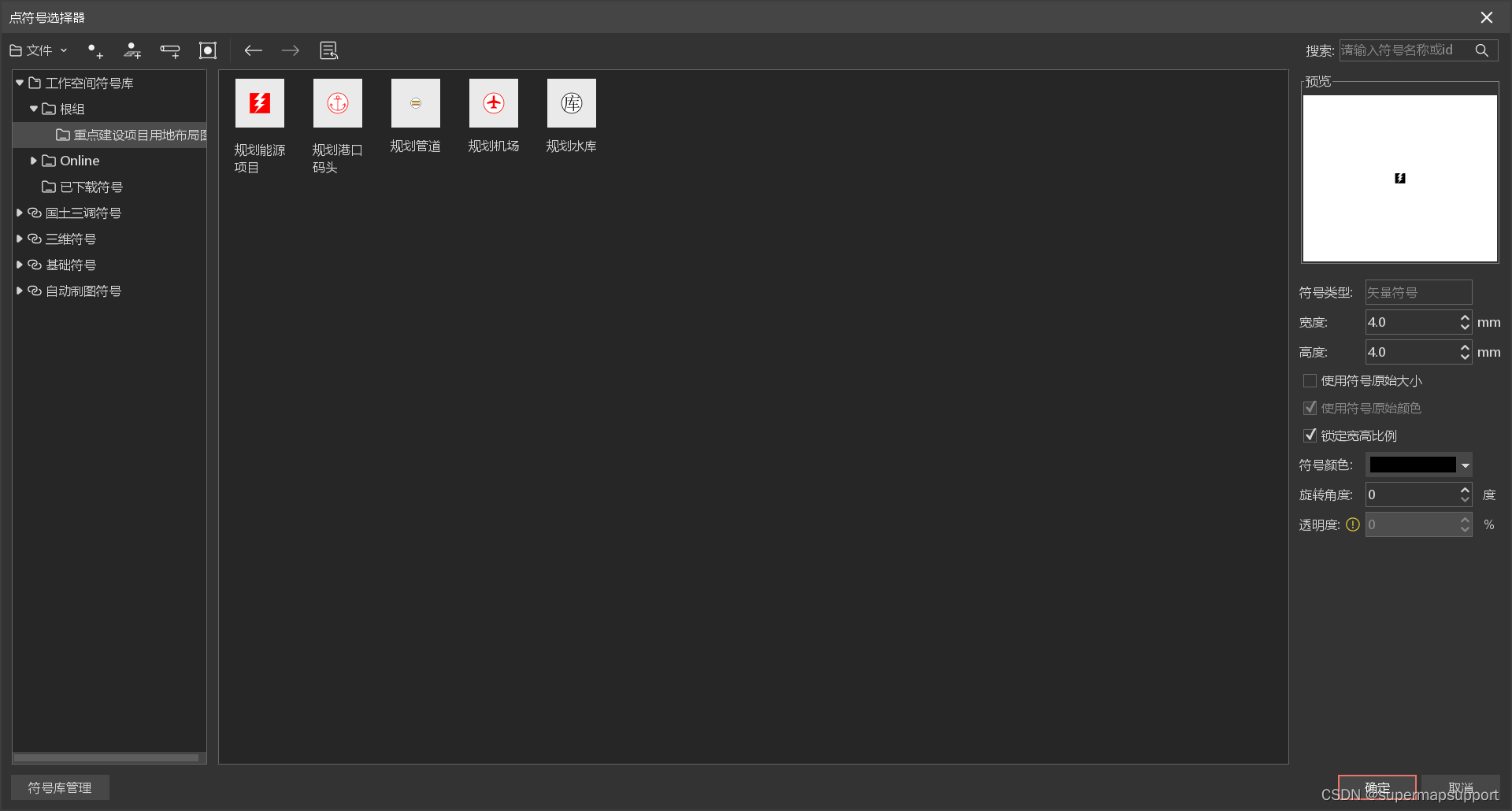Click the symbol properties list icon
The width and height of the screenshot is (1512, 811).
click(x=328, y=51)
